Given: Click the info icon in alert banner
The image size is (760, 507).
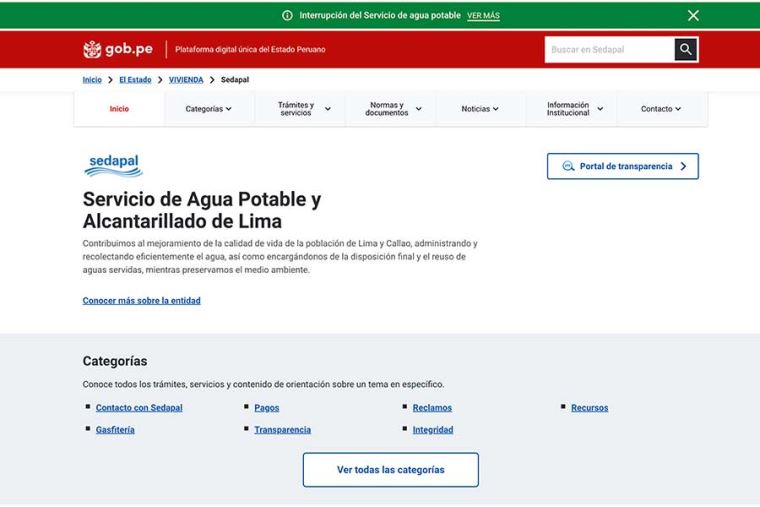Looking at the screenshot, I should click(287, 16).
